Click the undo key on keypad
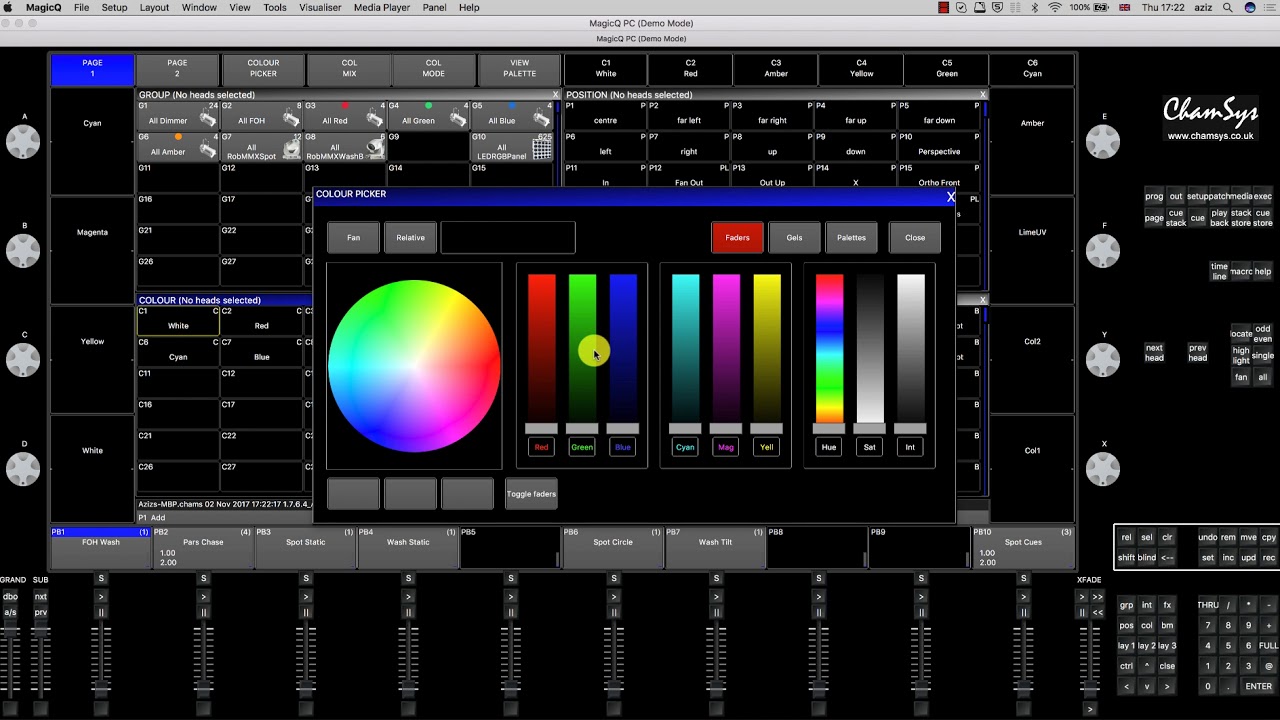The width and height of the screenshot is (1280, 720). 1207,537
